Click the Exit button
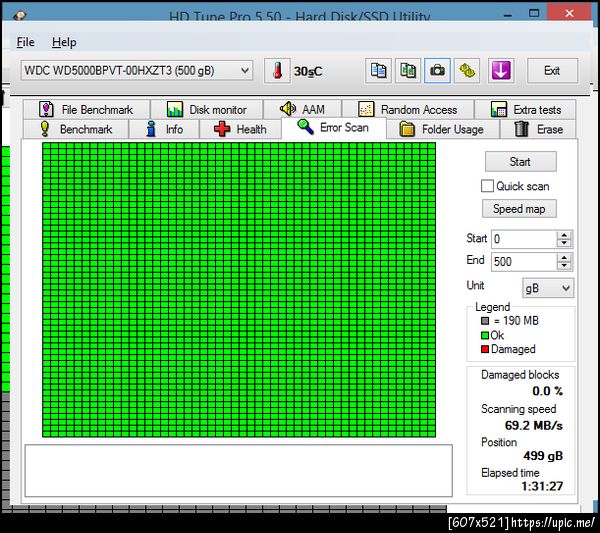The height and width of the screenshot is (533, 600). (x=552, y=71)
